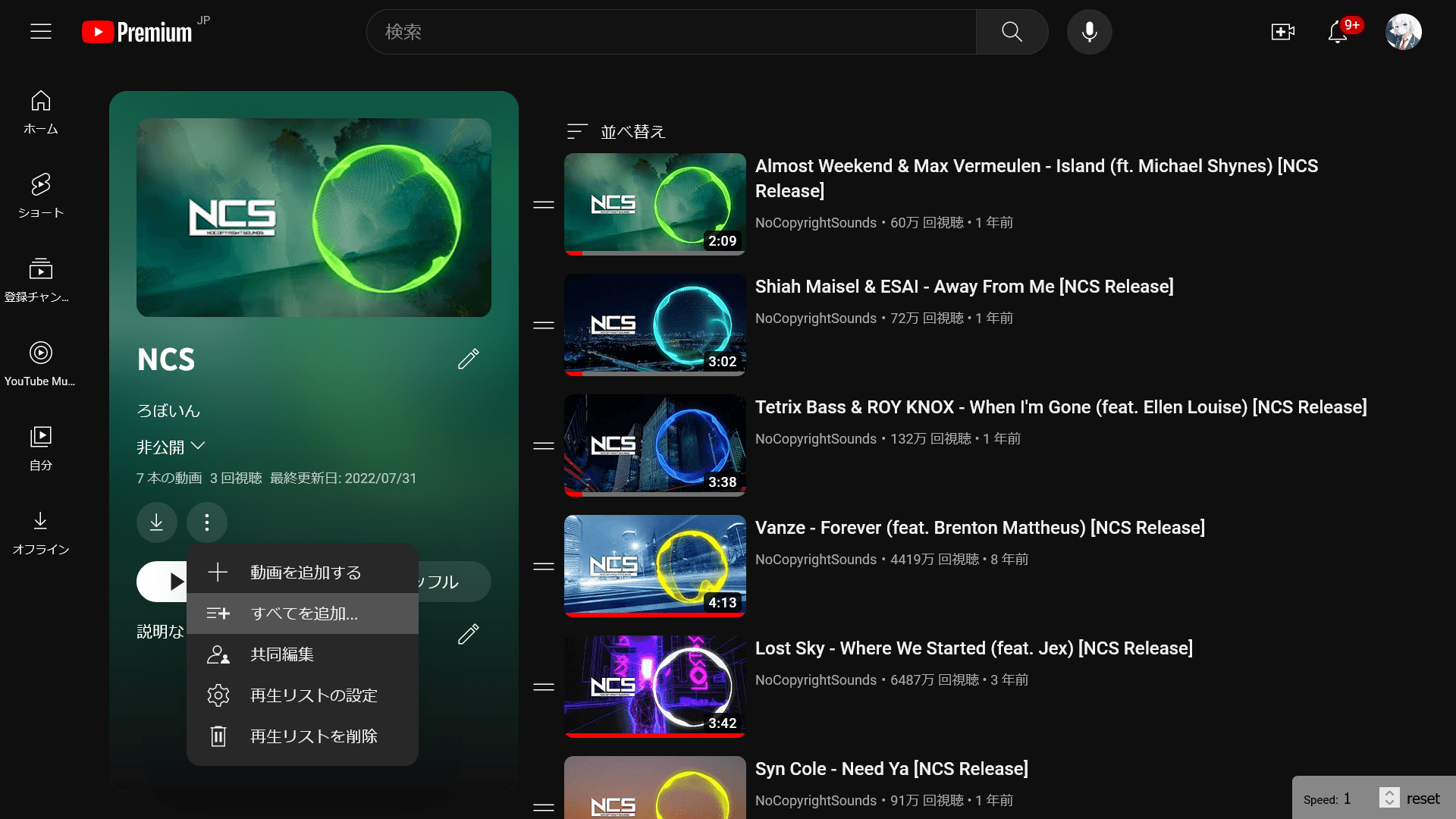Start voice search with microphone

pos(1089,32)
